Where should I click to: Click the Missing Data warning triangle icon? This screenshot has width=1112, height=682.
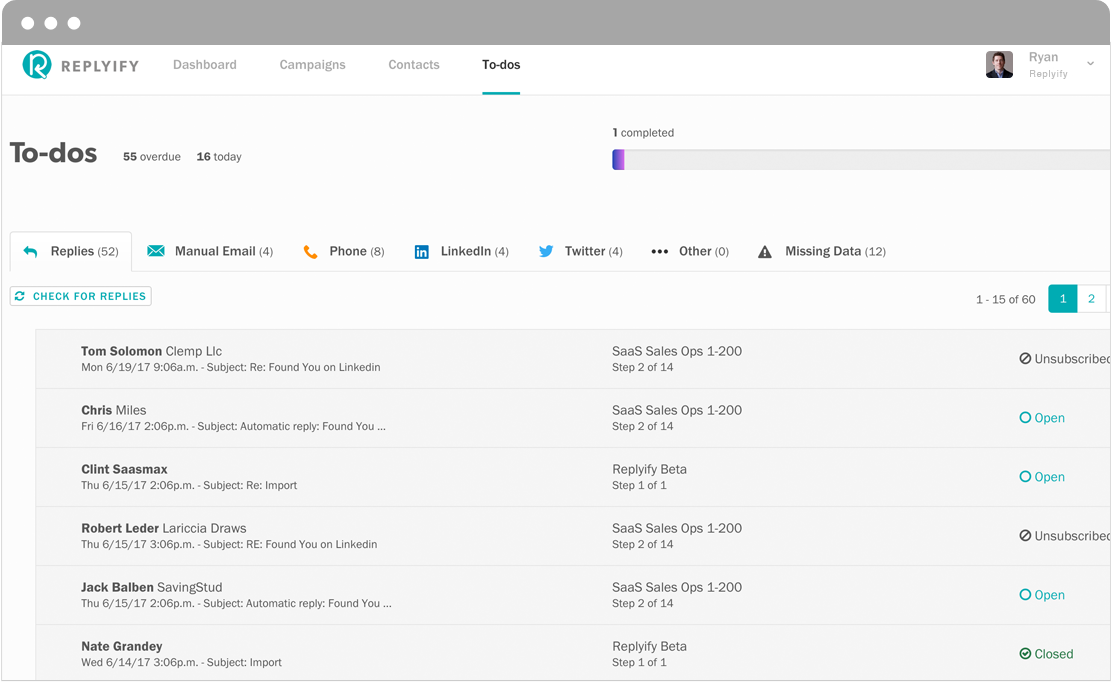coord(764,252)
